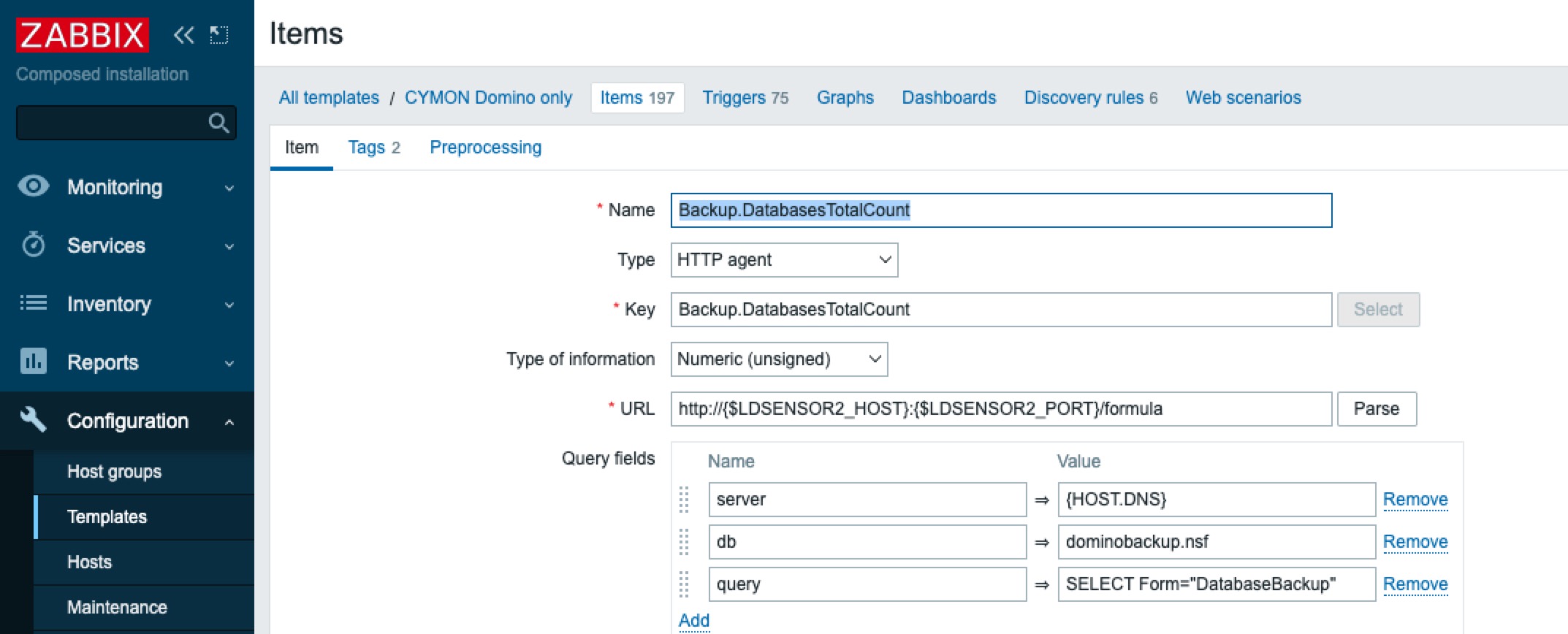Open Graphs link
Image resolution: width=1568 pixels, height=634 pixels.
(x=845, y=98)
